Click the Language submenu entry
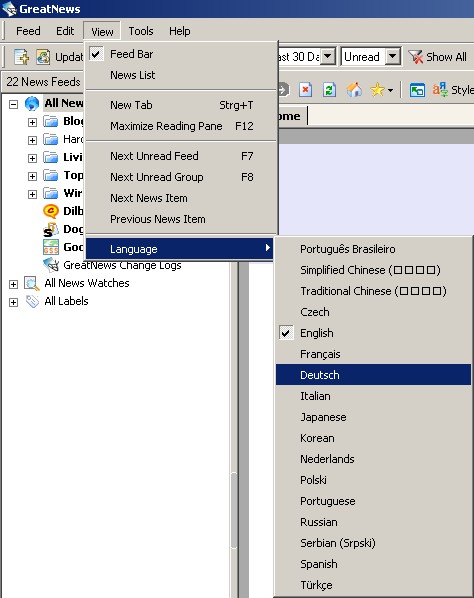 point(179,249)
